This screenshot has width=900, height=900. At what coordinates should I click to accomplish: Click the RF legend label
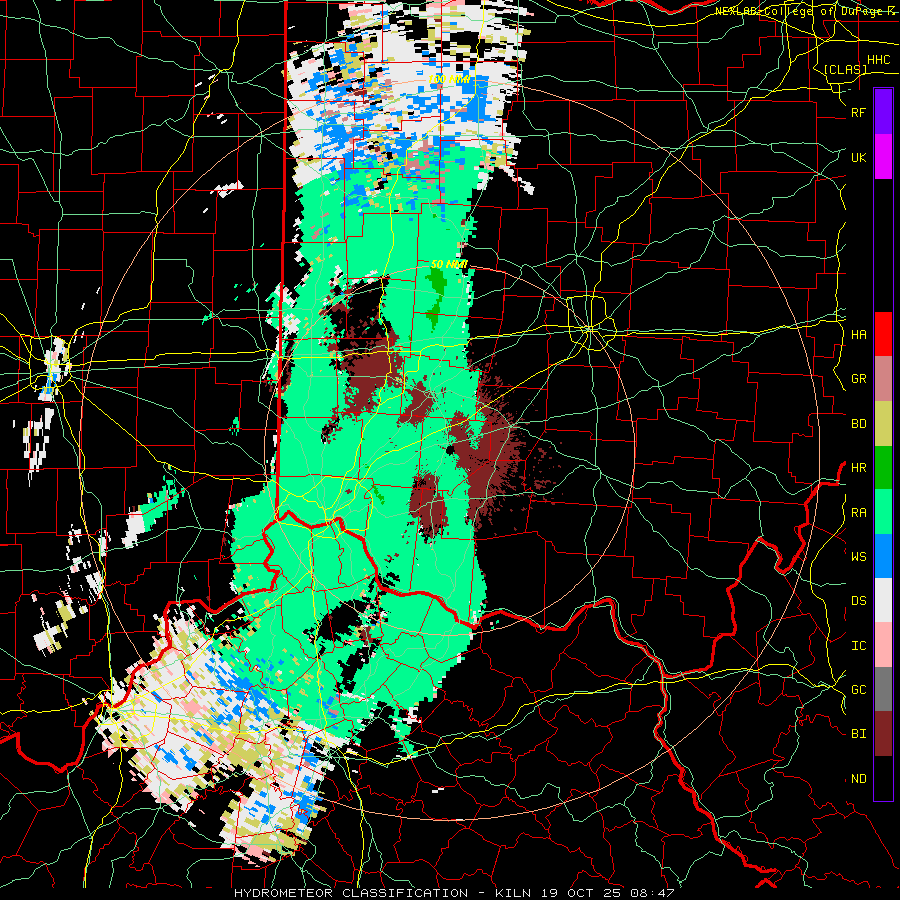tap(859, 113)
